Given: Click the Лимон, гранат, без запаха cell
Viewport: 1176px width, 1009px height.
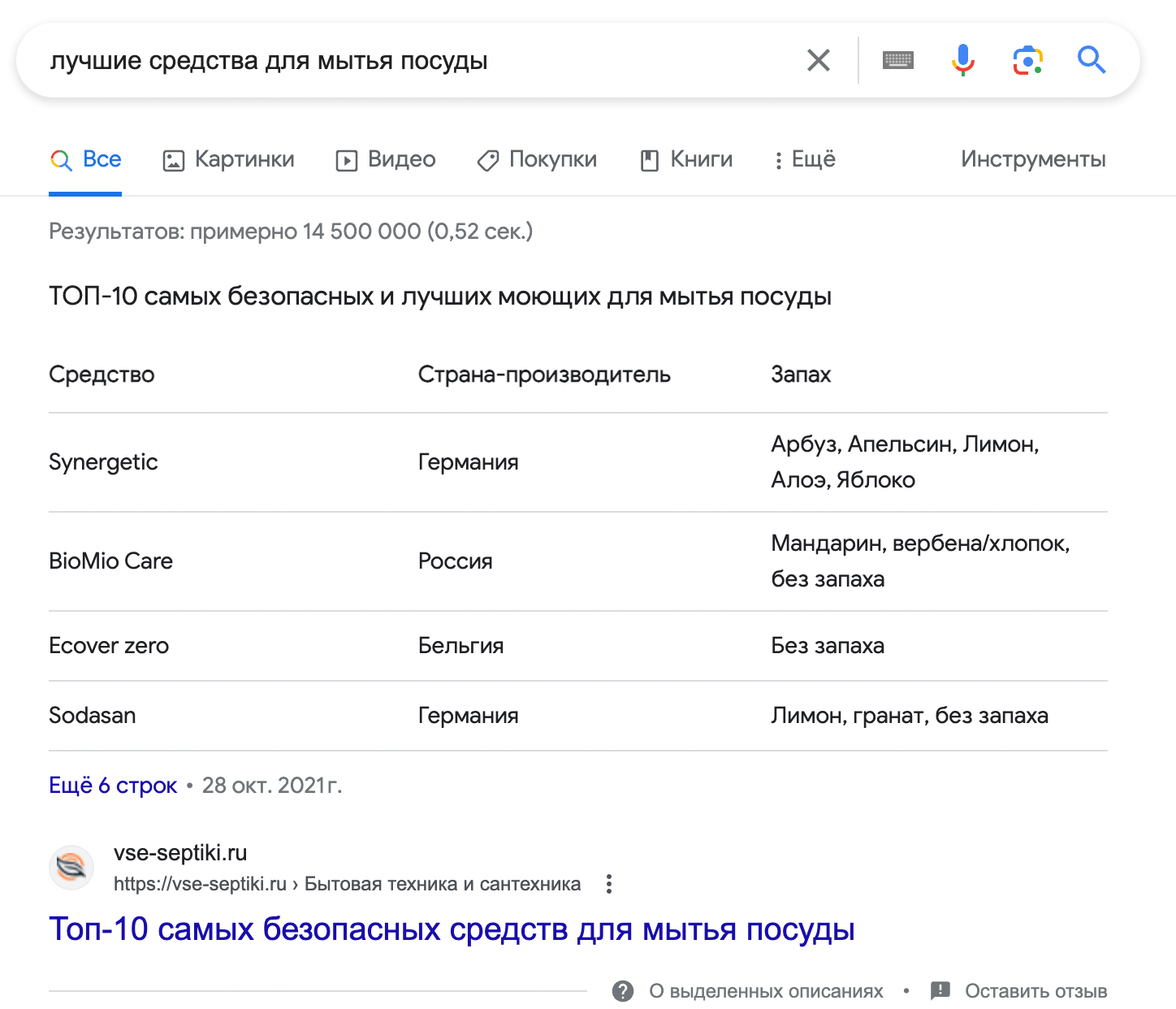Looking at the screenshot, I should click(910, 716).
